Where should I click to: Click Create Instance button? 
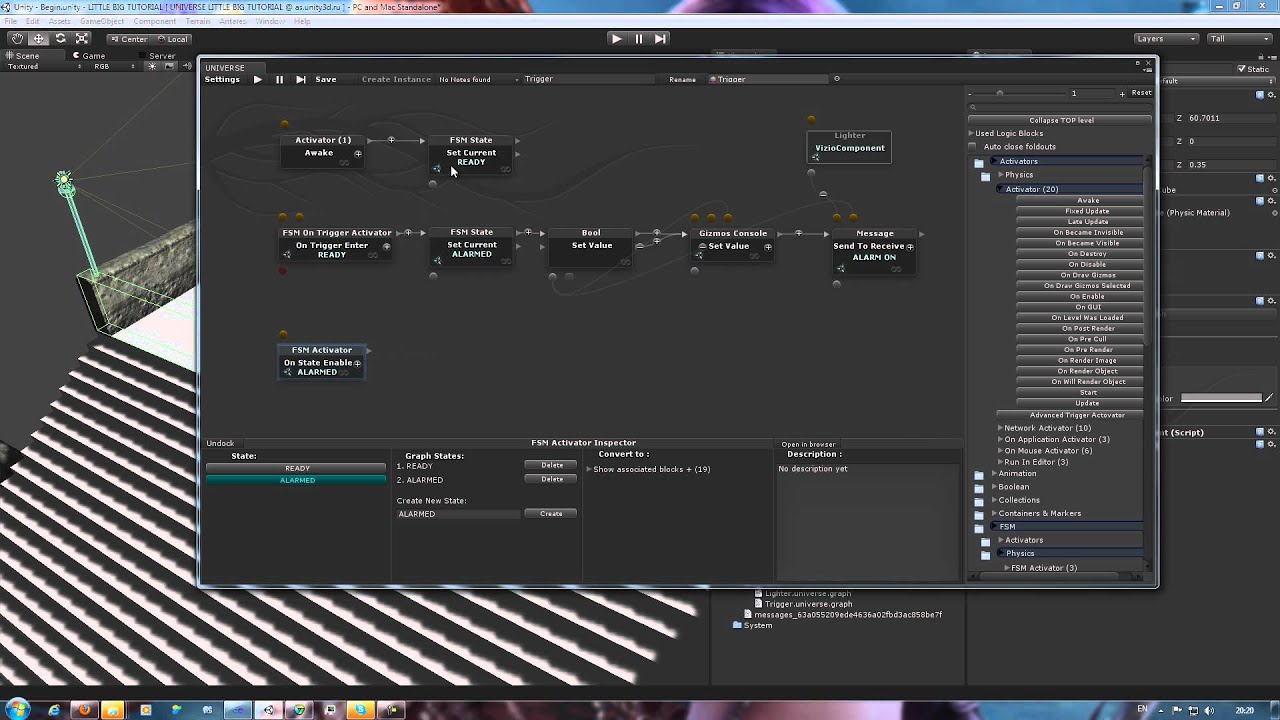point(396,80)
